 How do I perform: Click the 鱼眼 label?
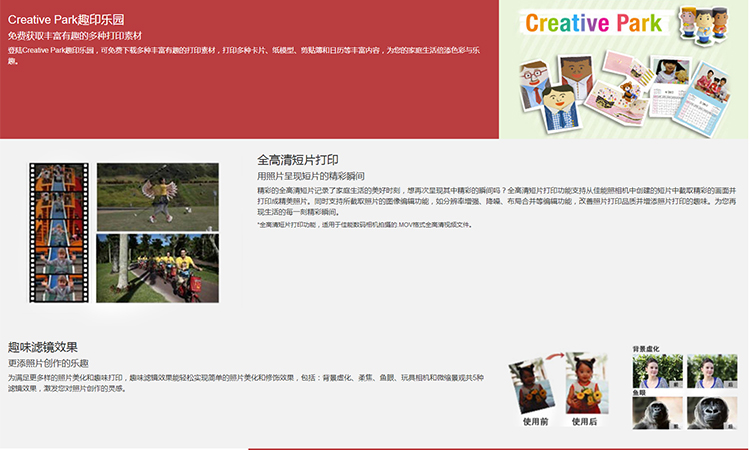click(640, 392)
